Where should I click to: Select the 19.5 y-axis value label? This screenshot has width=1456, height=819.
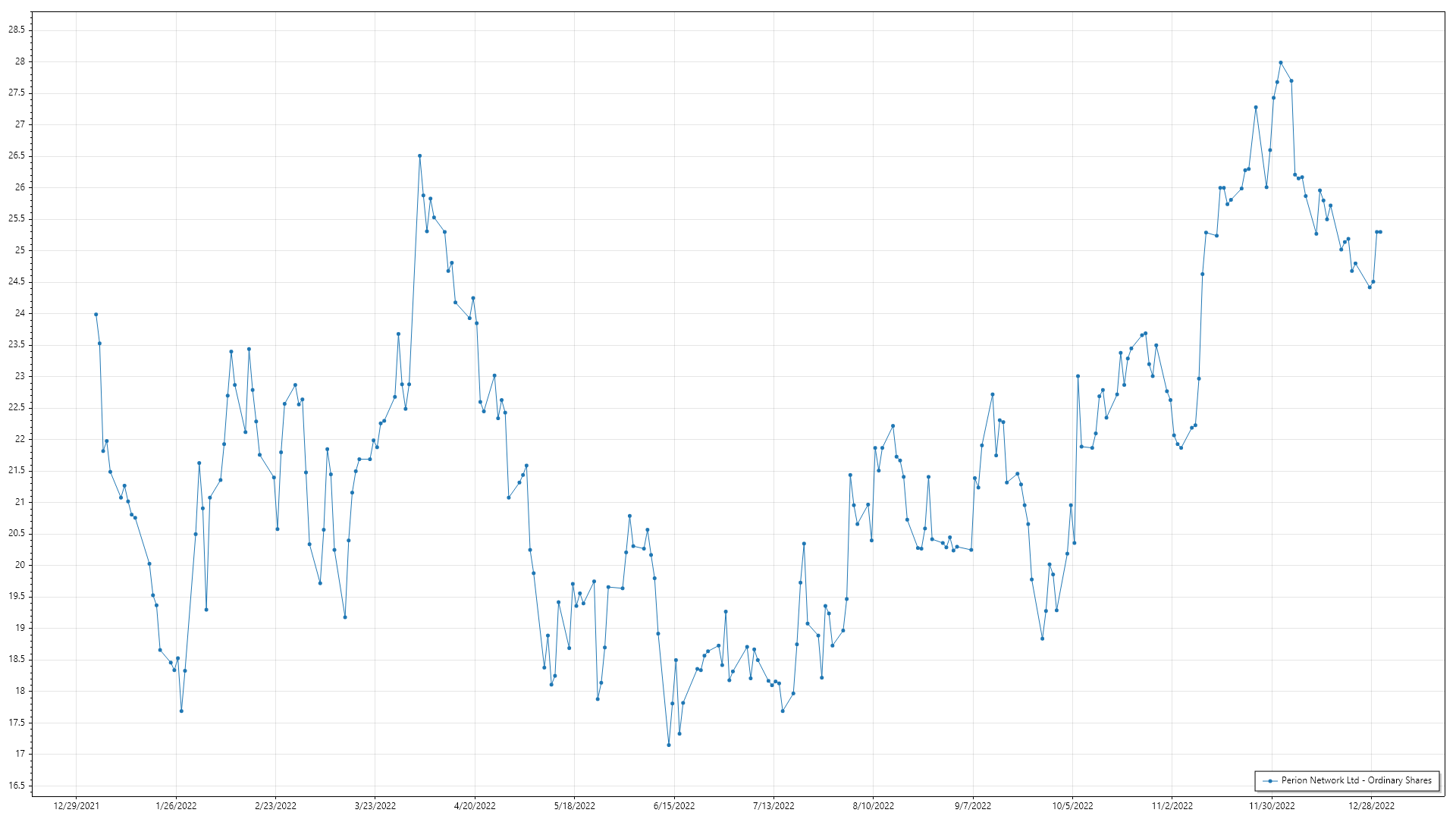click(17, 597)
